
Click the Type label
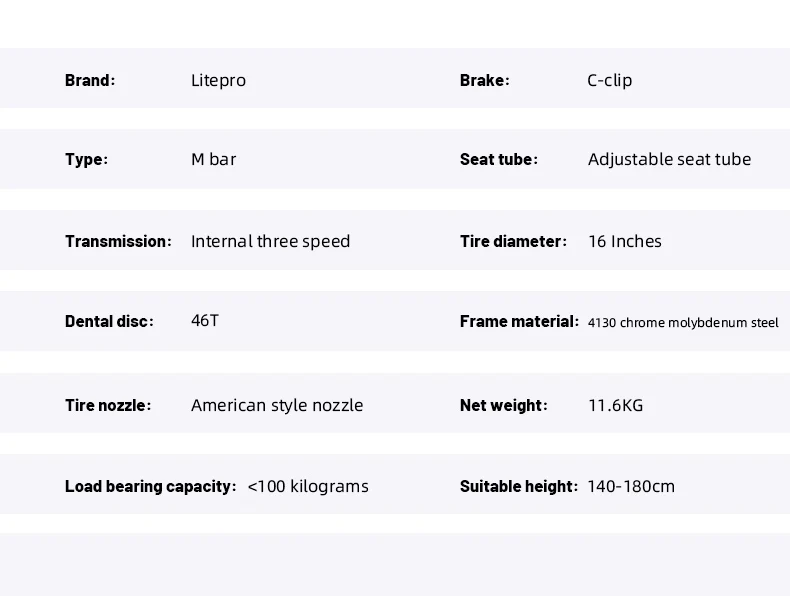coord(86,159)
